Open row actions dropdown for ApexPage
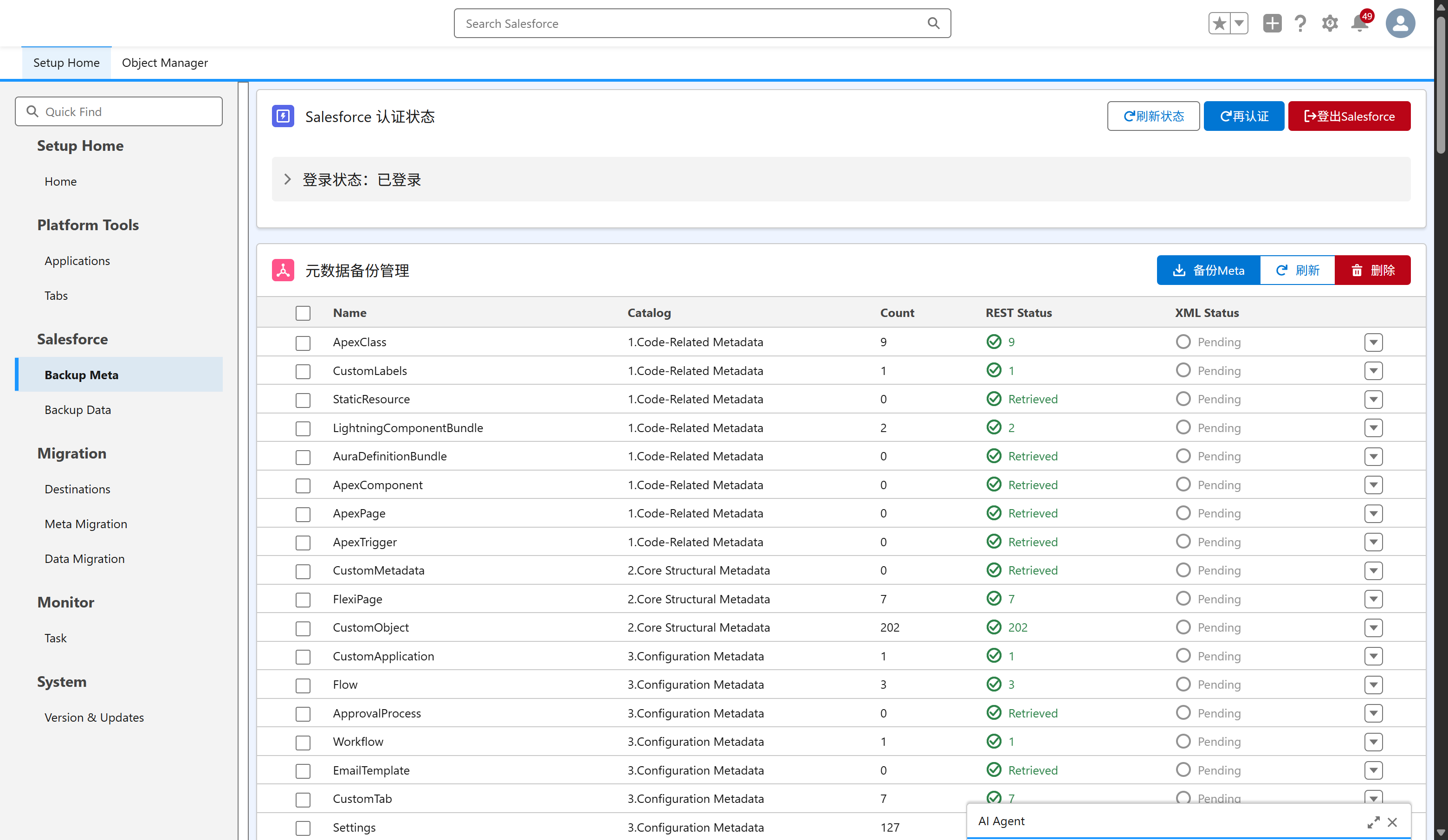The image size is (1448, 840). (1373, 514)
